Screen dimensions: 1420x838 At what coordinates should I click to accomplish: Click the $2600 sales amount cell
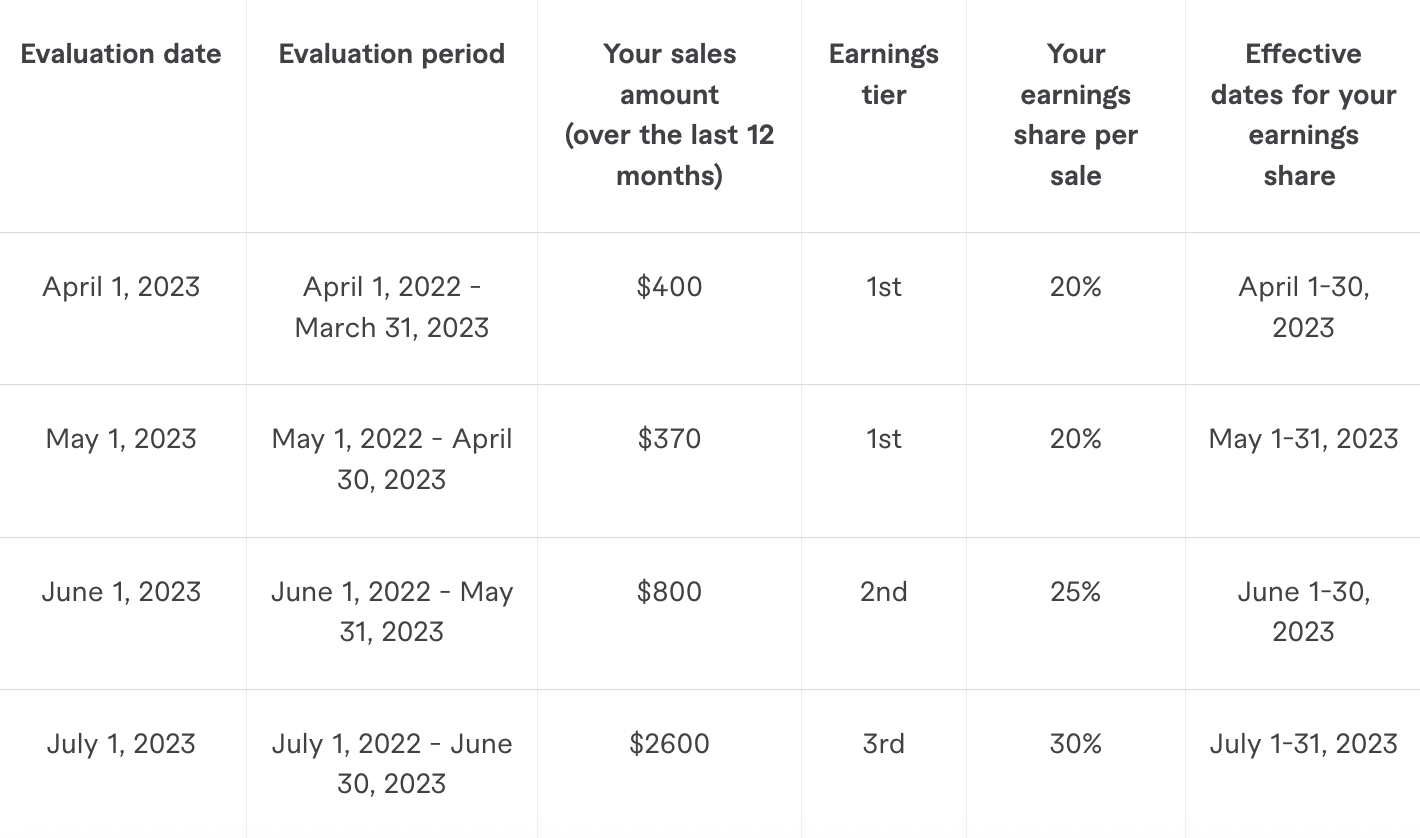(669, 744)
